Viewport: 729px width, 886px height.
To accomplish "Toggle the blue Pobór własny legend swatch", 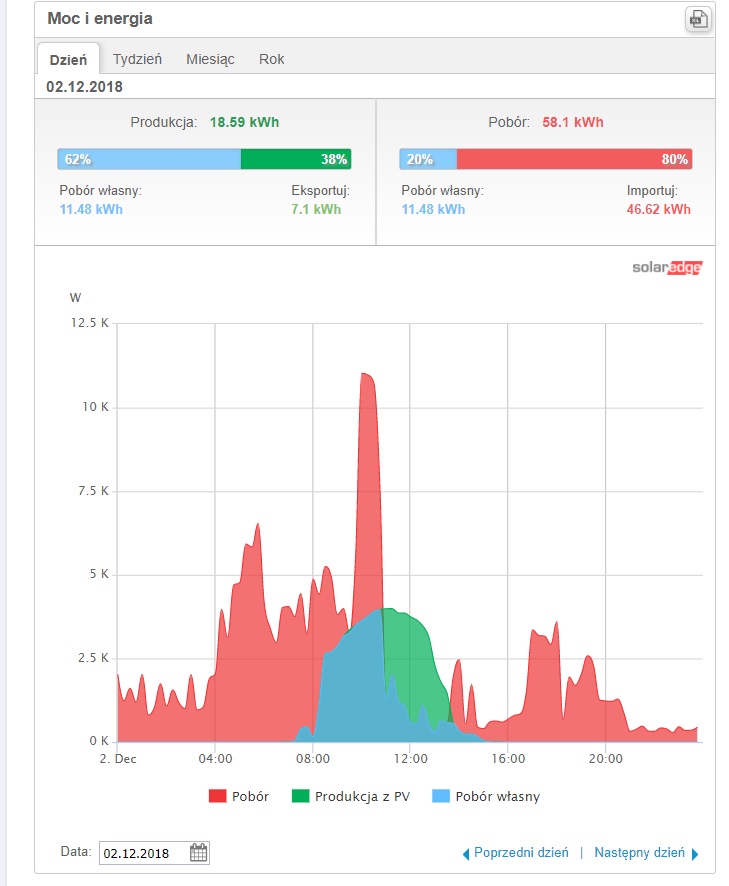I will [440, 796].
